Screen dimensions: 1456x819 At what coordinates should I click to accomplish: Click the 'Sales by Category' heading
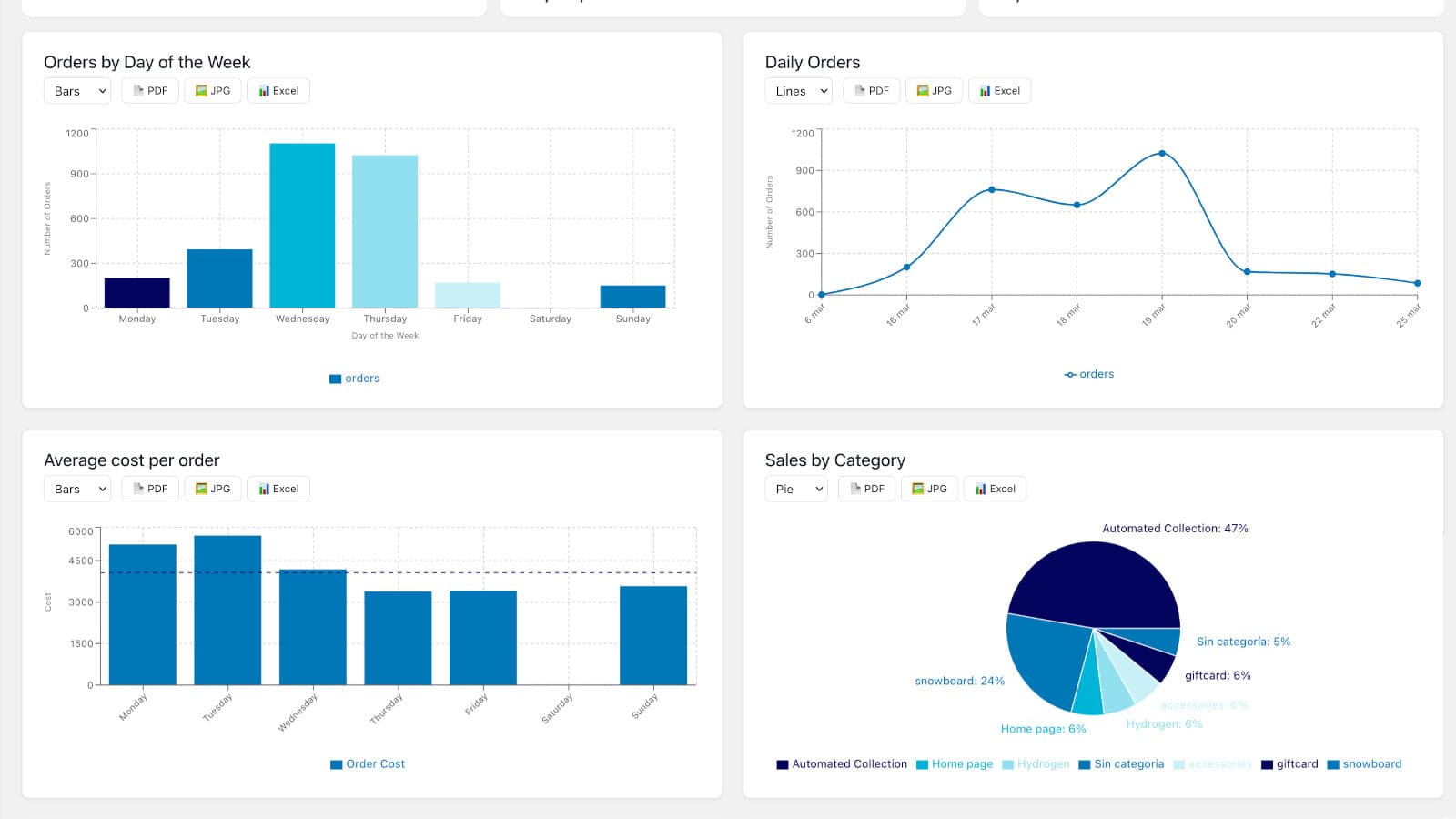834,460
